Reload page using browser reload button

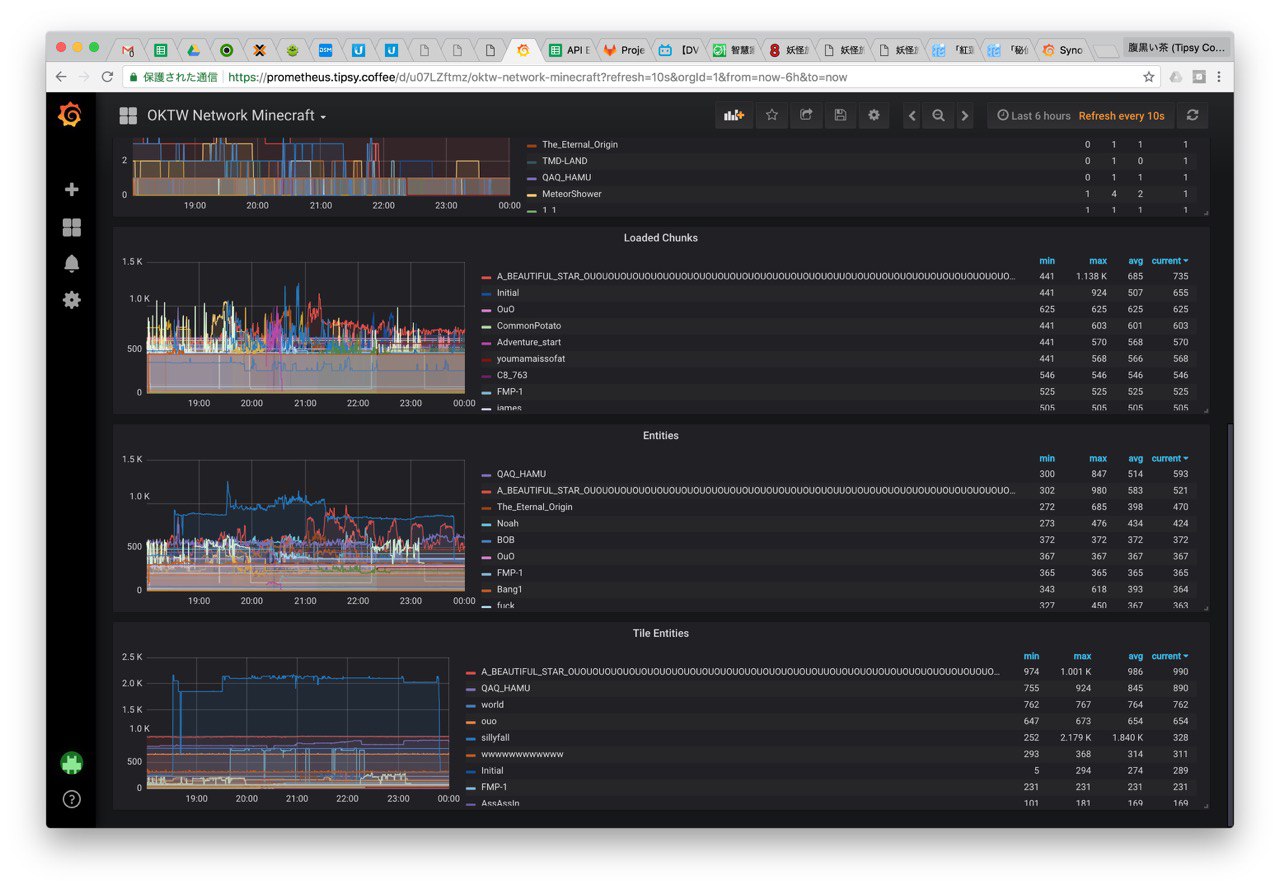click(x=107, y=77)
